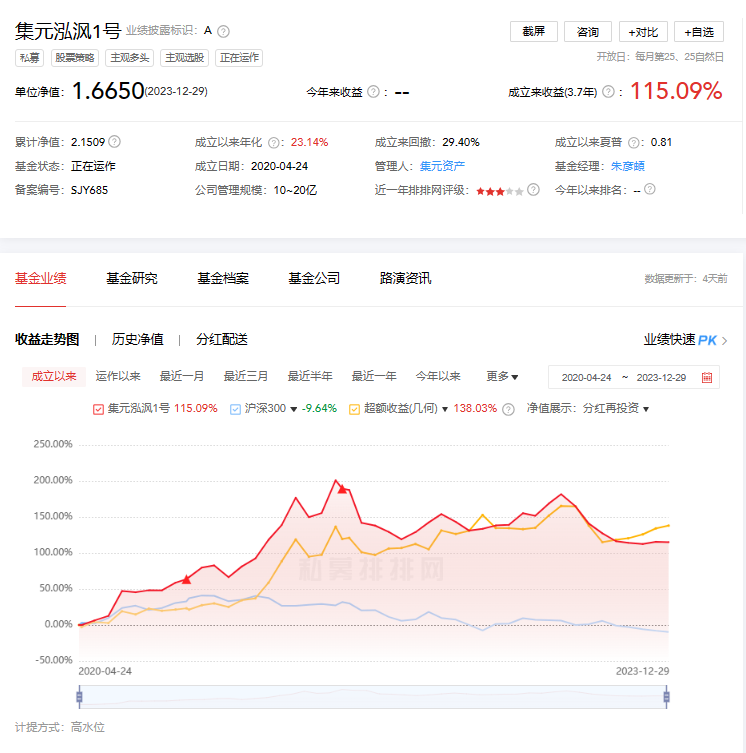
Task: Click help icon beside 今年来收益
Action: 373,92
